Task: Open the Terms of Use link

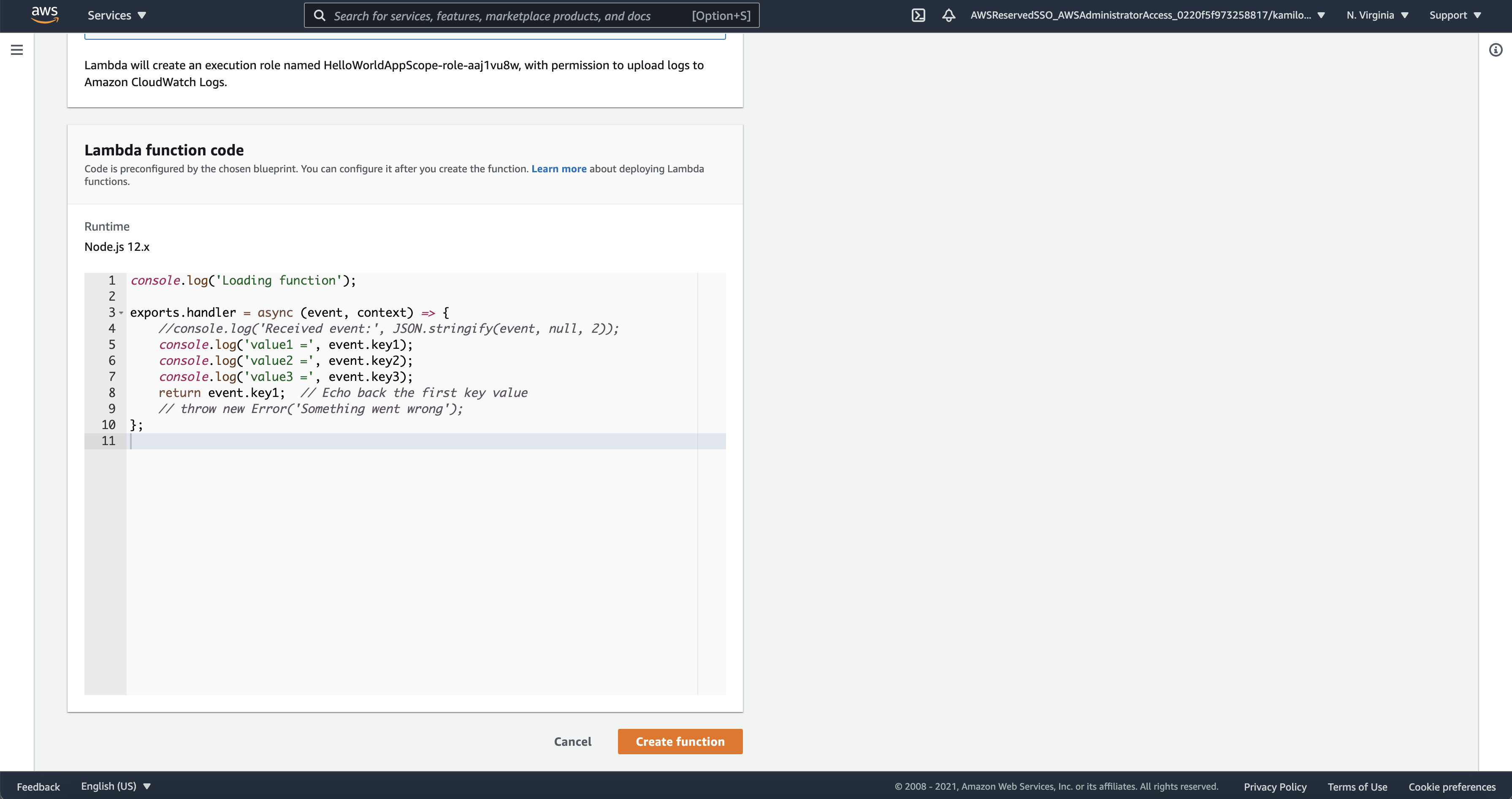Action: point(1357,787)
